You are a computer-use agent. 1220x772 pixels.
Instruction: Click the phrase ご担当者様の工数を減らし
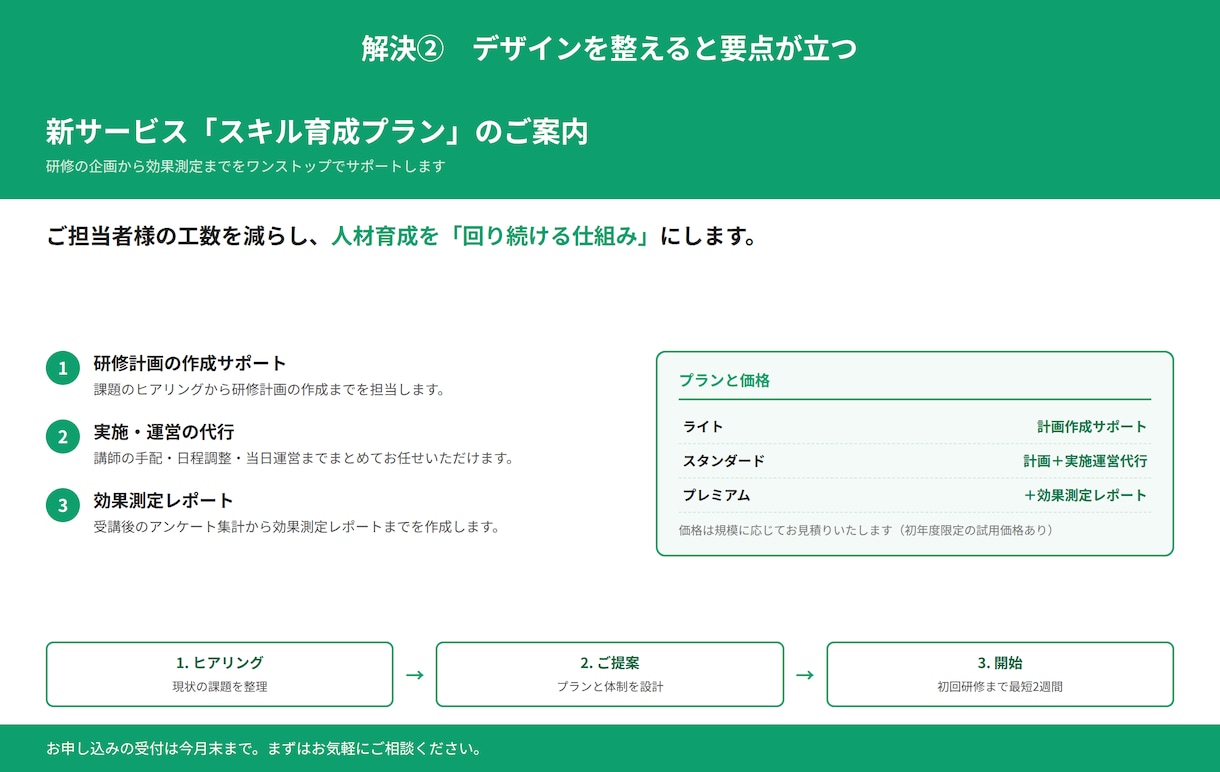175,237
